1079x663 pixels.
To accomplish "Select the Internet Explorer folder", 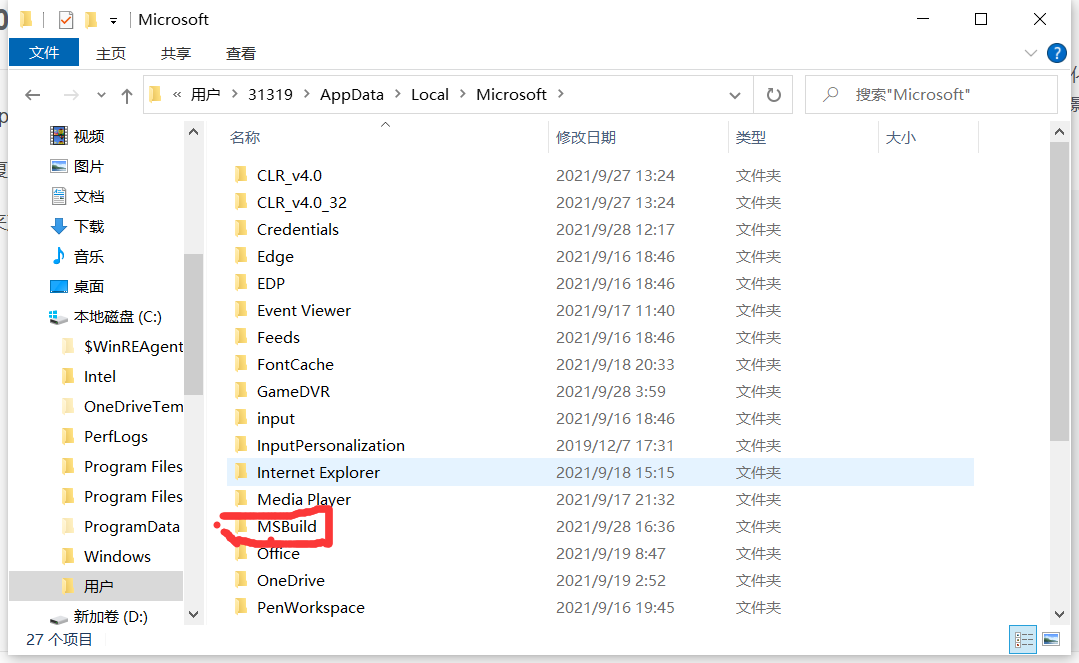I will [x=319, y=472].
